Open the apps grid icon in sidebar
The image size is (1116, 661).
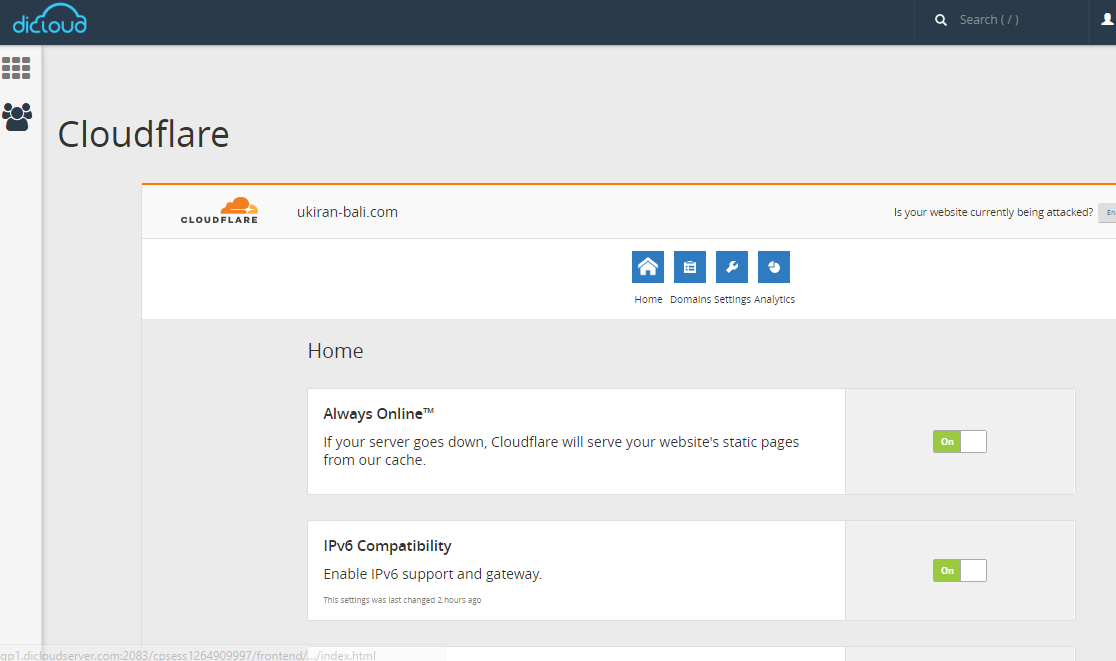(x=16, y=68)
